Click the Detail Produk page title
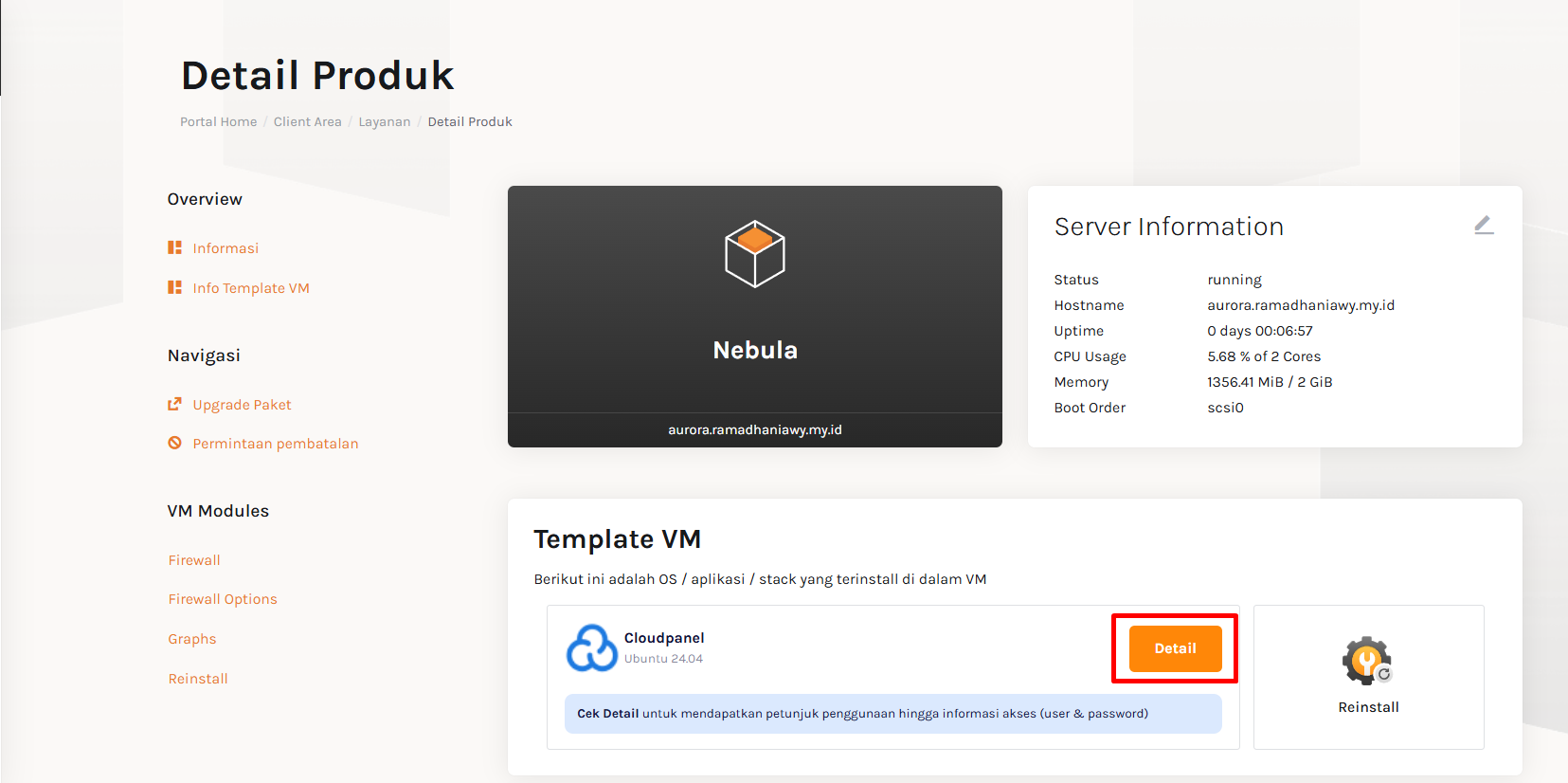 point(317,76)
